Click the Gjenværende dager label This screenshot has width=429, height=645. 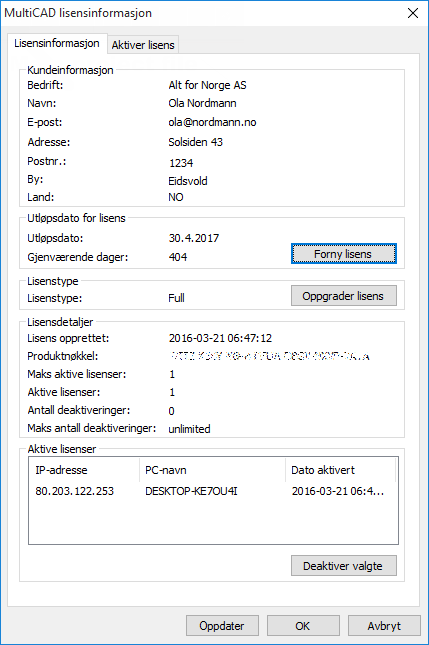[x=78, y=257]
